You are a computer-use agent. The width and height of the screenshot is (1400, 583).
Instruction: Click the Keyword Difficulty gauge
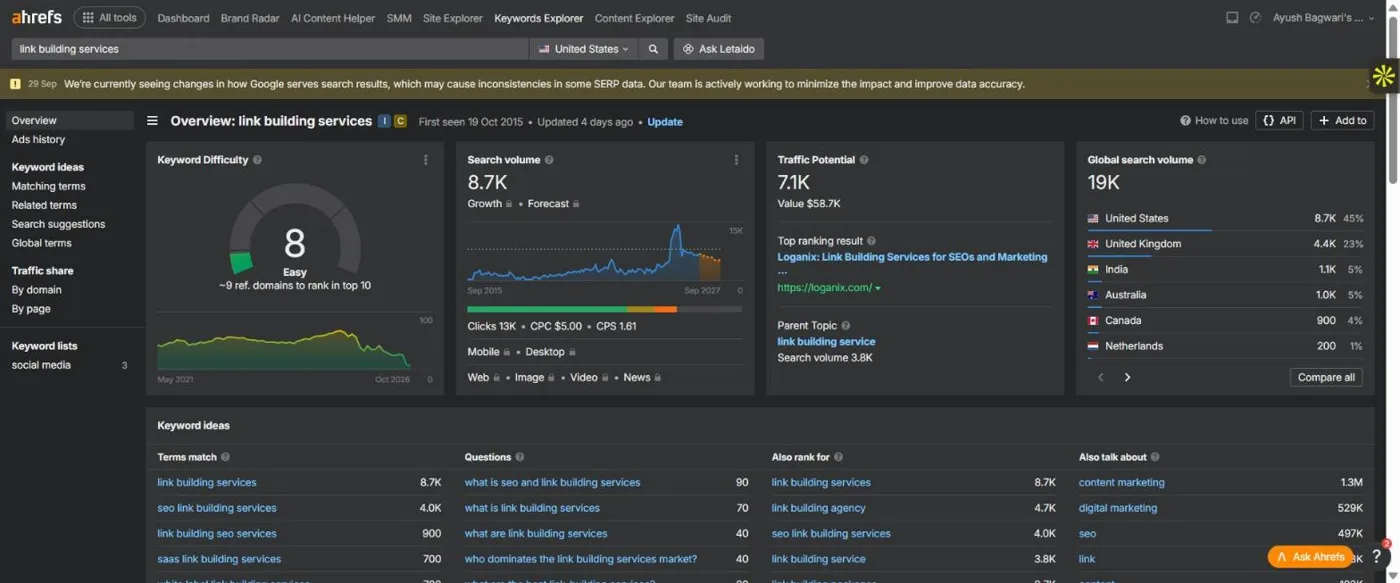[x=294, y=230]
